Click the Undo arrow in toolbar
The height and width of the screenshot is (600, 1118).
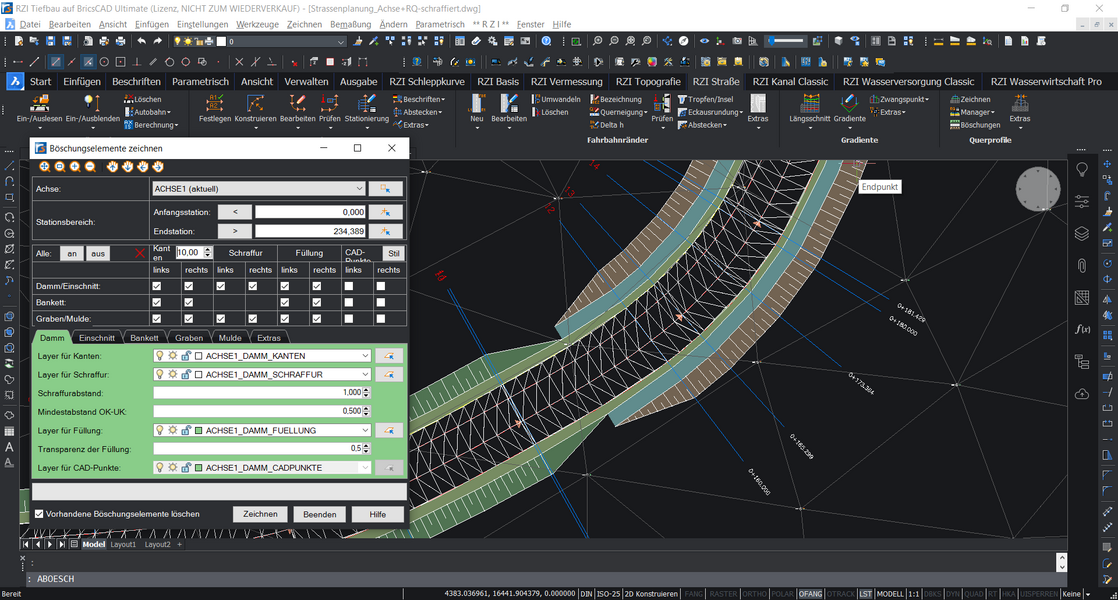(x=142, y=41)
